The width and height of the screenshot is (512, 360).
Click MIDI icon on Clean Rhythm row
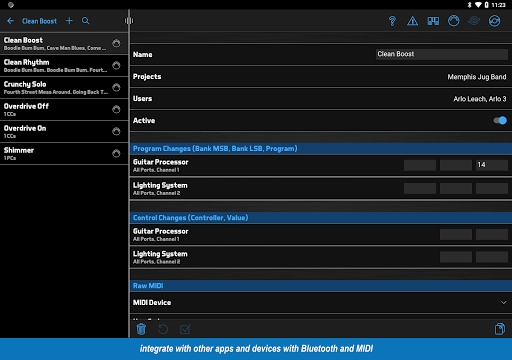(116, 65)
